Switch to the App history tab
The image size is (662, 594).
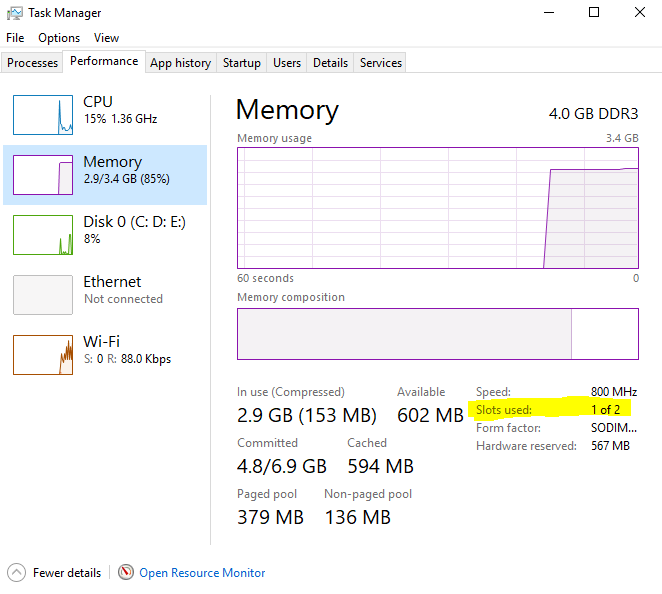click(x=180, y=63)
